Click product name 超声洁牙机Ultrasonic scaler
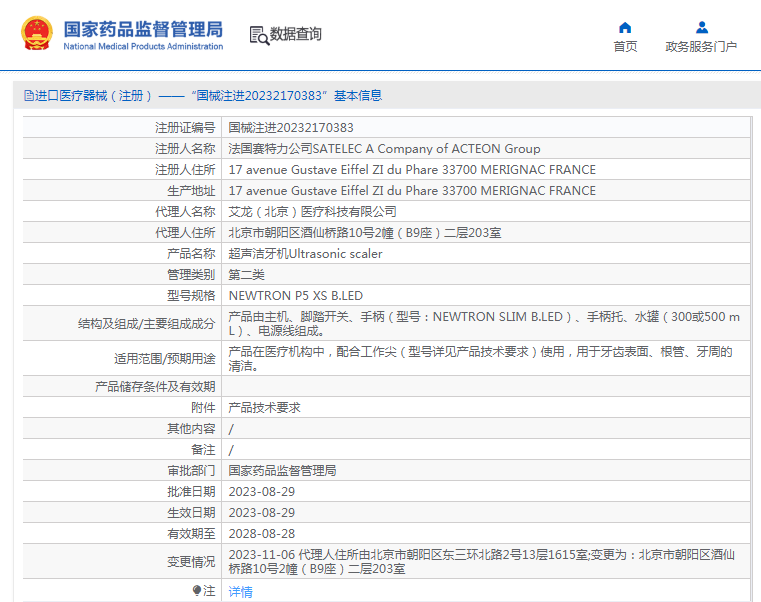The width and height of the screenshot is (761, 602). pos(305,253)
